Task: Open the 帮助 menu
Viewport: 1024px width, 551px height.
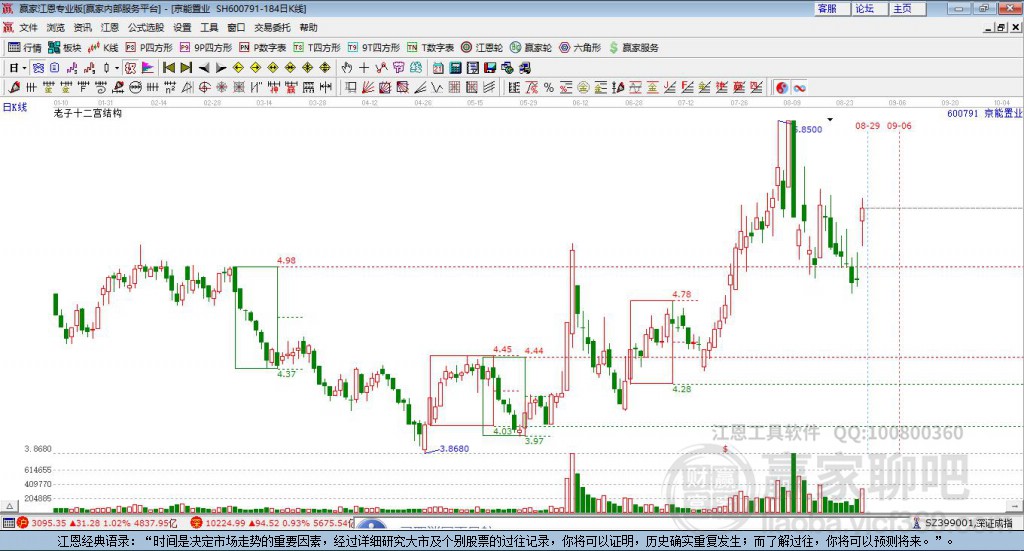Action: coord(308,27)
